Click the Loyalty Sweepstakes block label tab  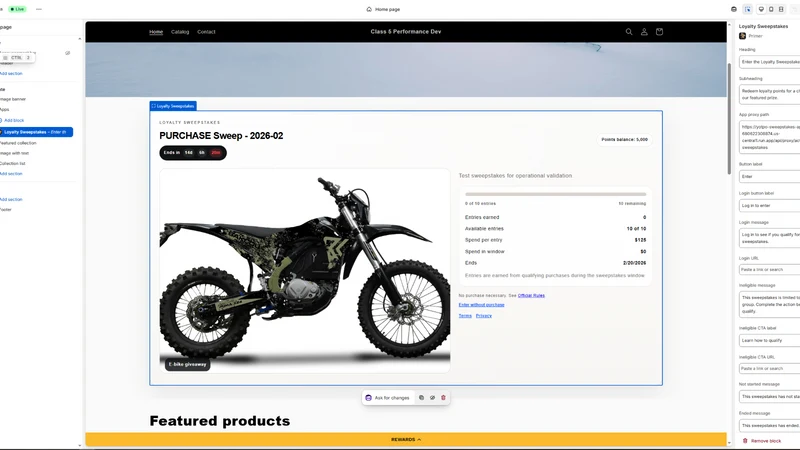(173, 106)
